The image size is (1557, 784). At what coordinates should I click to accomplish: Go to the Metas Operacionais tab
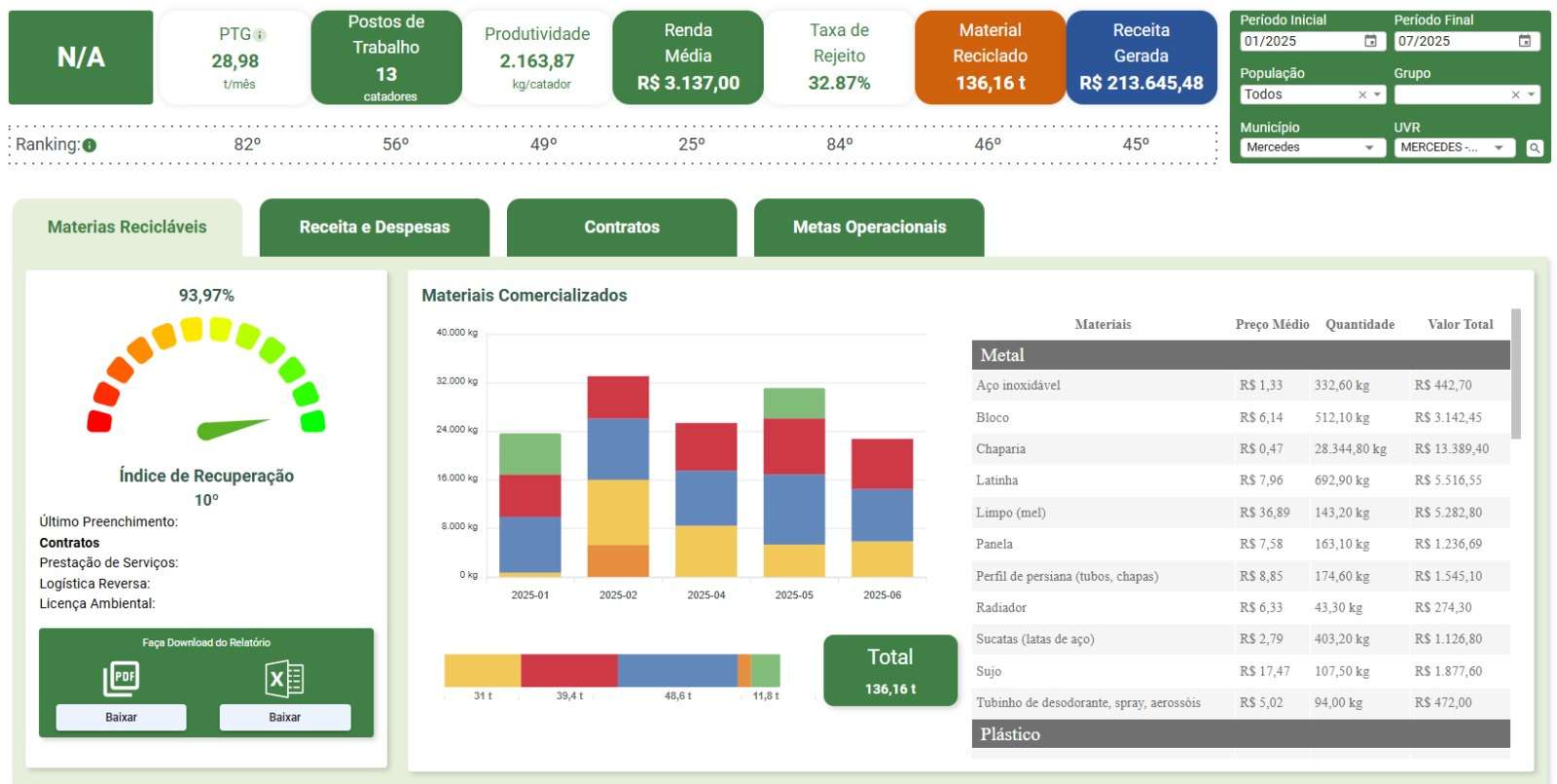869,228
